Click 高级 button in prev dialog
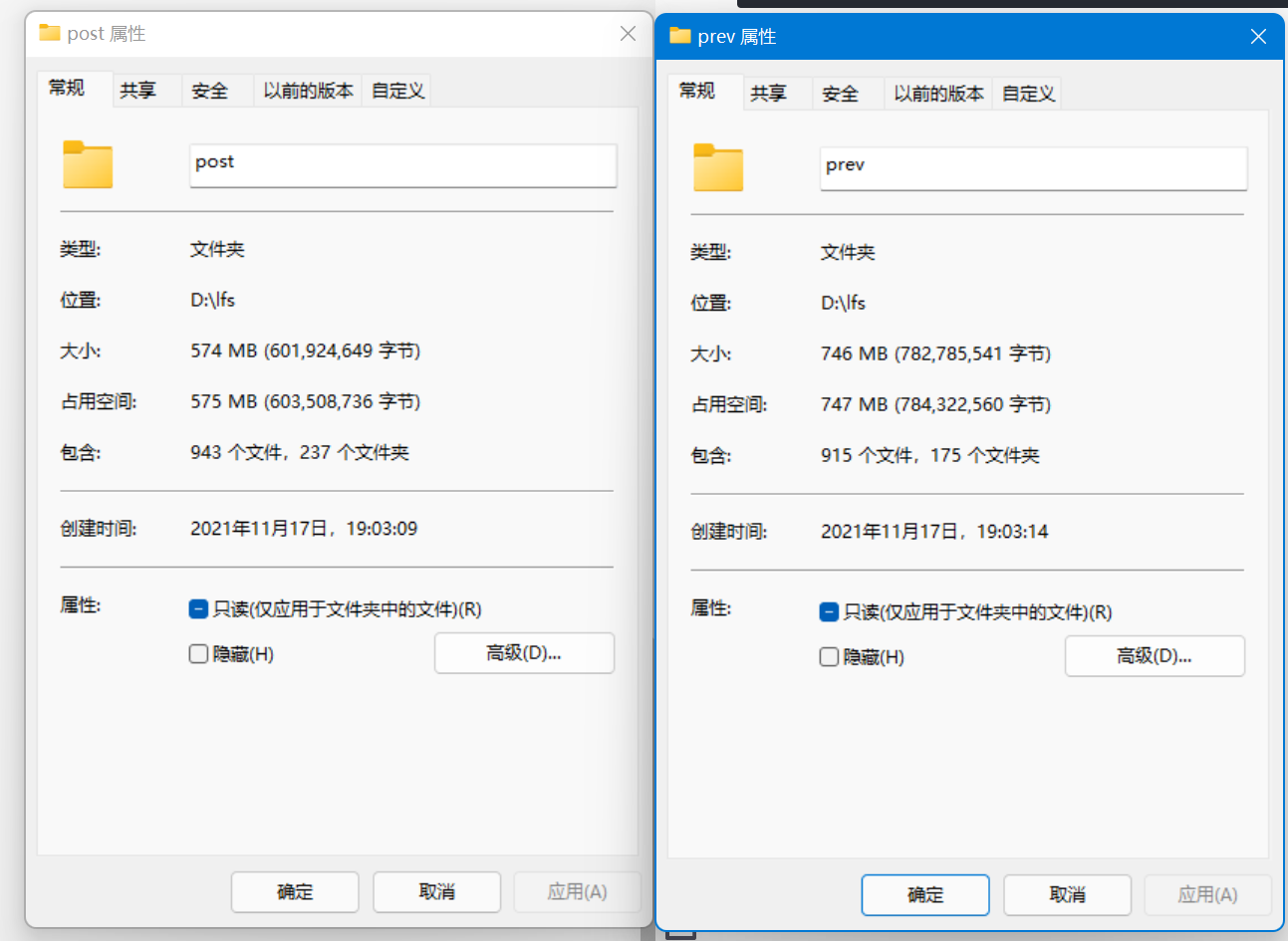 point(1155,656)
